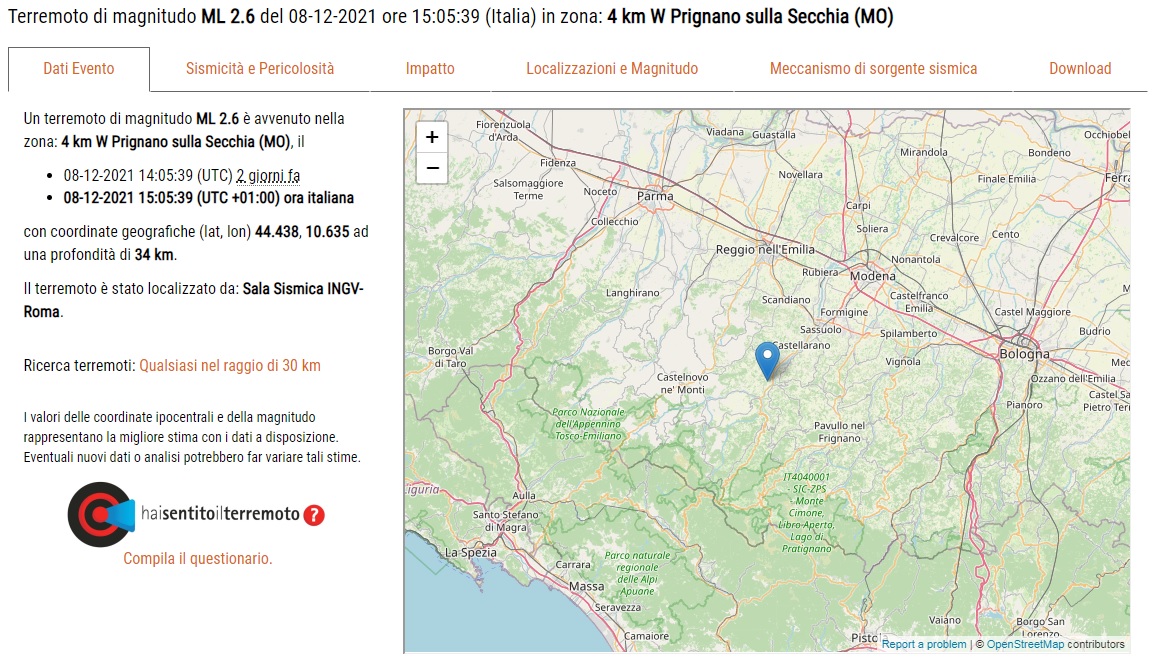Click the haisentitoilterremoto megaphone logo
Viewport: 1159px width, 662px height.
point(101,514)
